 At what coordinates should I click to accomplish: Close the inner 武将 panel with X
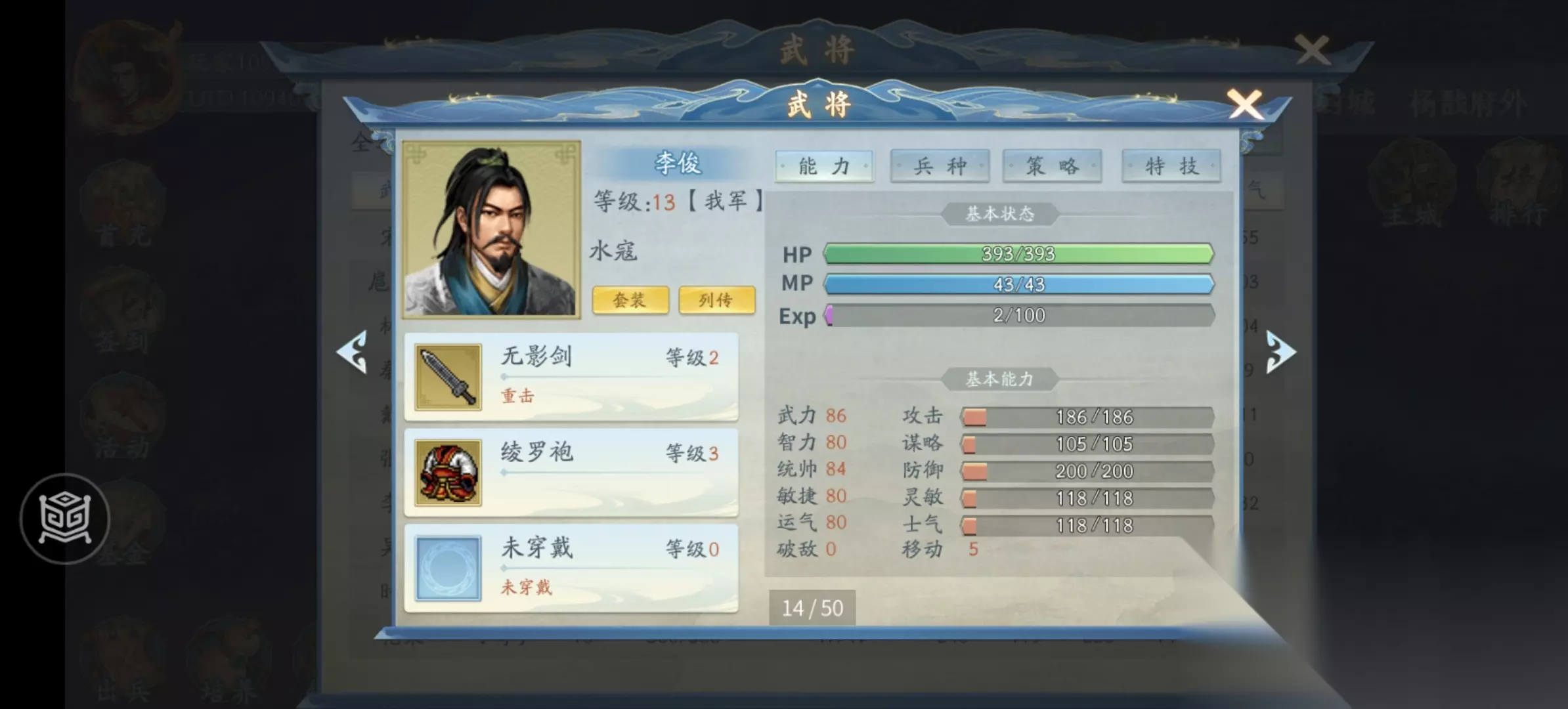pyautogui.click(x=1245, y=104)
